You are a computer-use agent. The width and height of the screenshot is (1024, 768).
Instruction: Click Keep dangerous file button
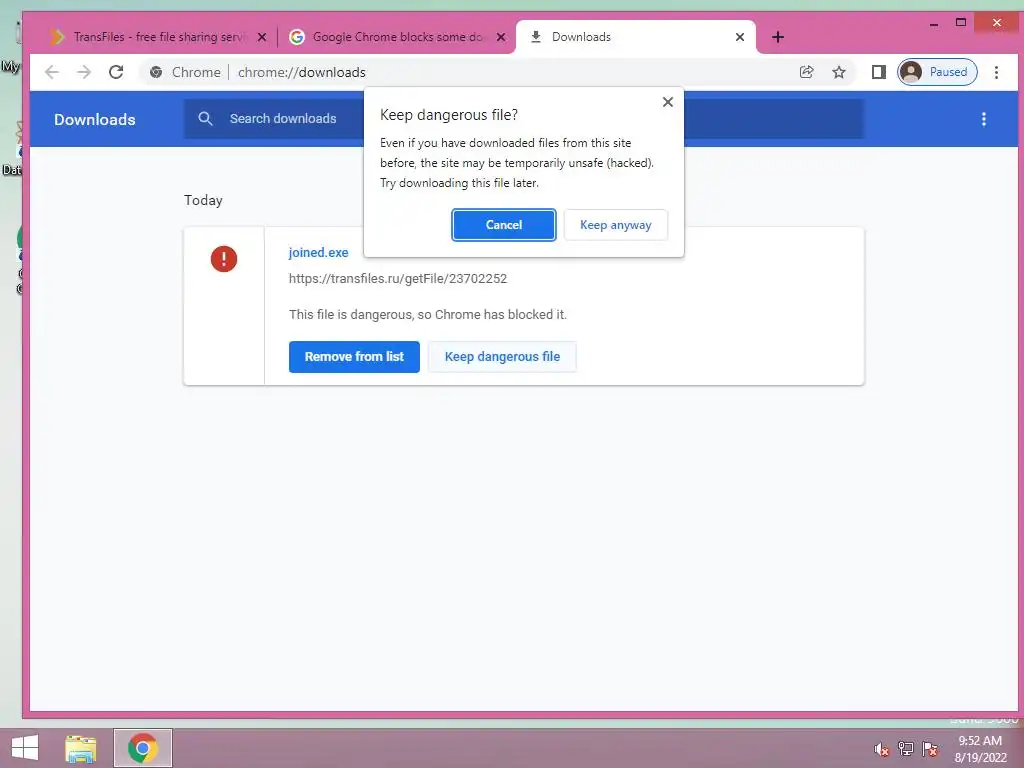(x=502, y=357)
